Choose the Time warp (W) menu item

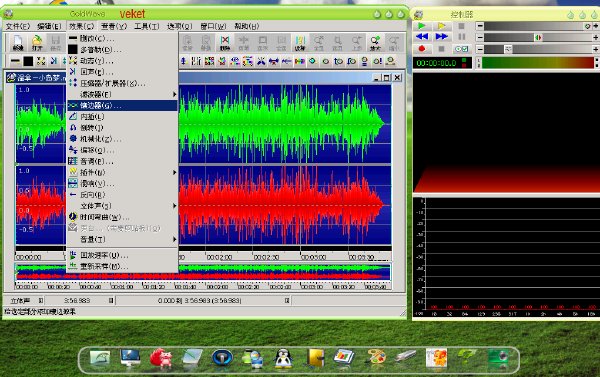click(122, 217)
